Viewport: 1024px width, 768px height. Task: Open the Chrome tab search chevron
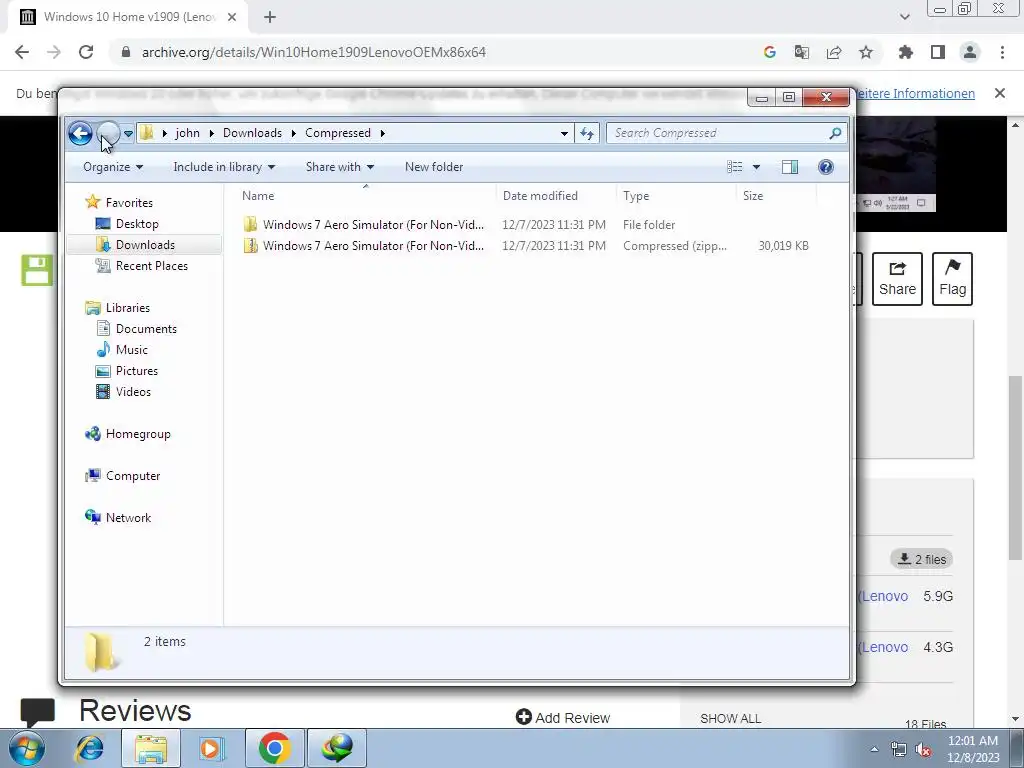pyautogui.click(x=904, y=17)
